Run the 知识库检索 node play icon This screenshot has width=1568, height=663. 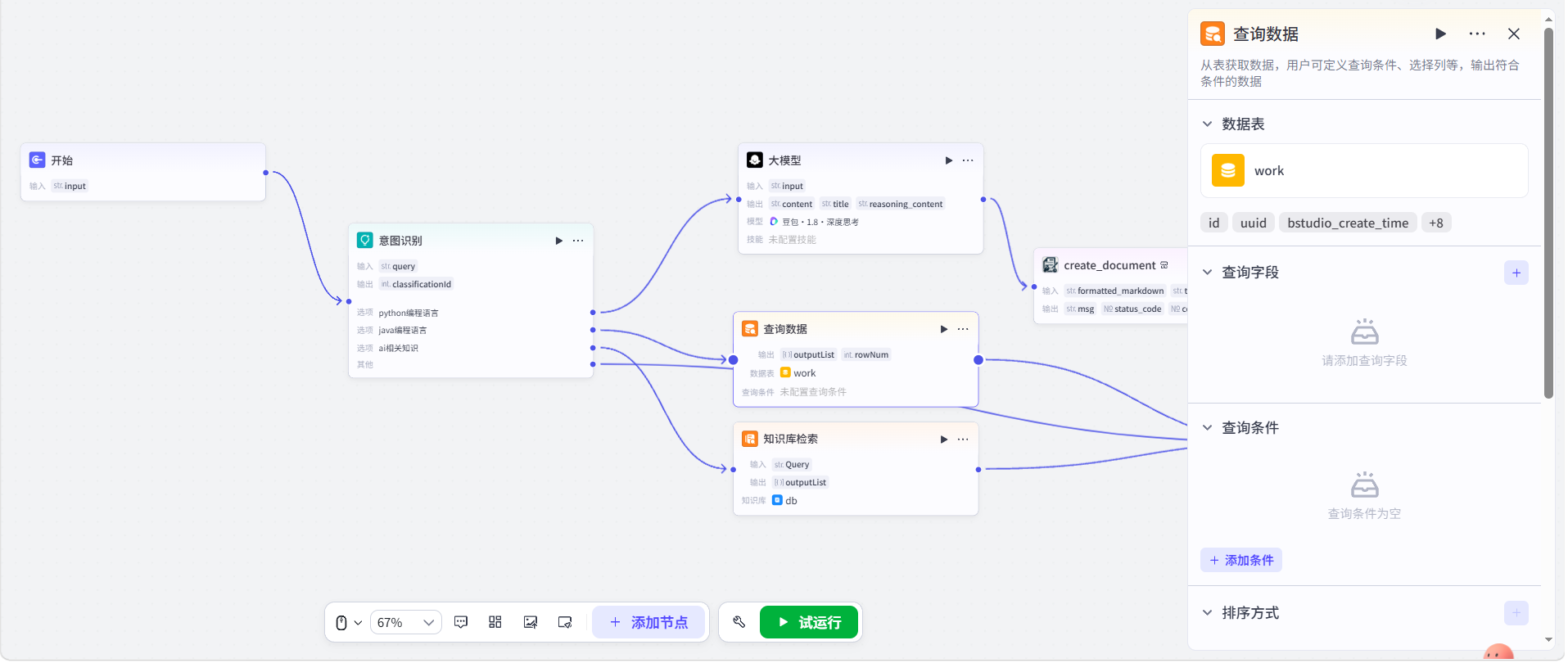(944, 440)
